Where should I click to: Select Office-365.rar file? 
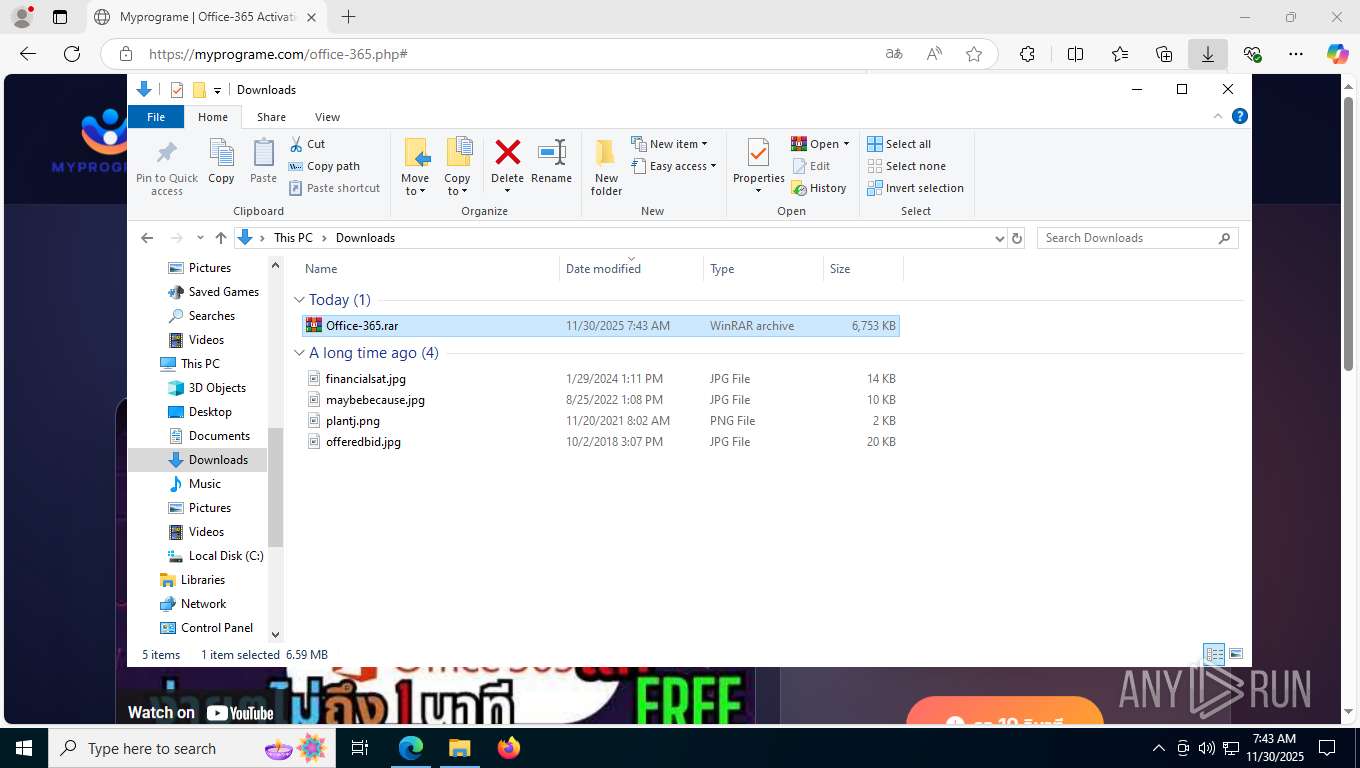pos(600,326)
